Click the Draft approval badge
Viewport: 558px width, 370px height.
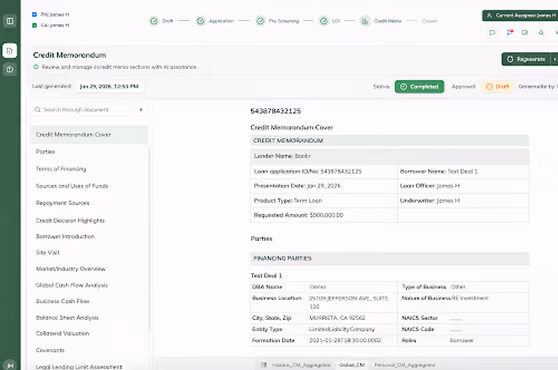tap(498, 86)
